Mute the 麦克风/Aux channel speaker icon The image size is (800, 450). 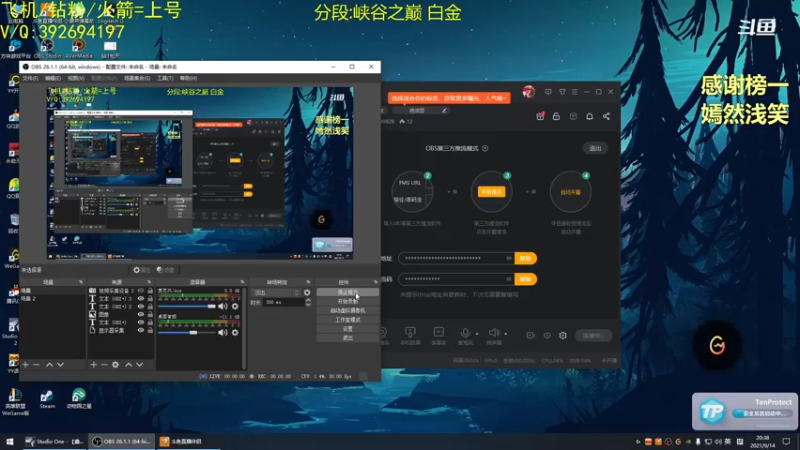coord(223,306)
